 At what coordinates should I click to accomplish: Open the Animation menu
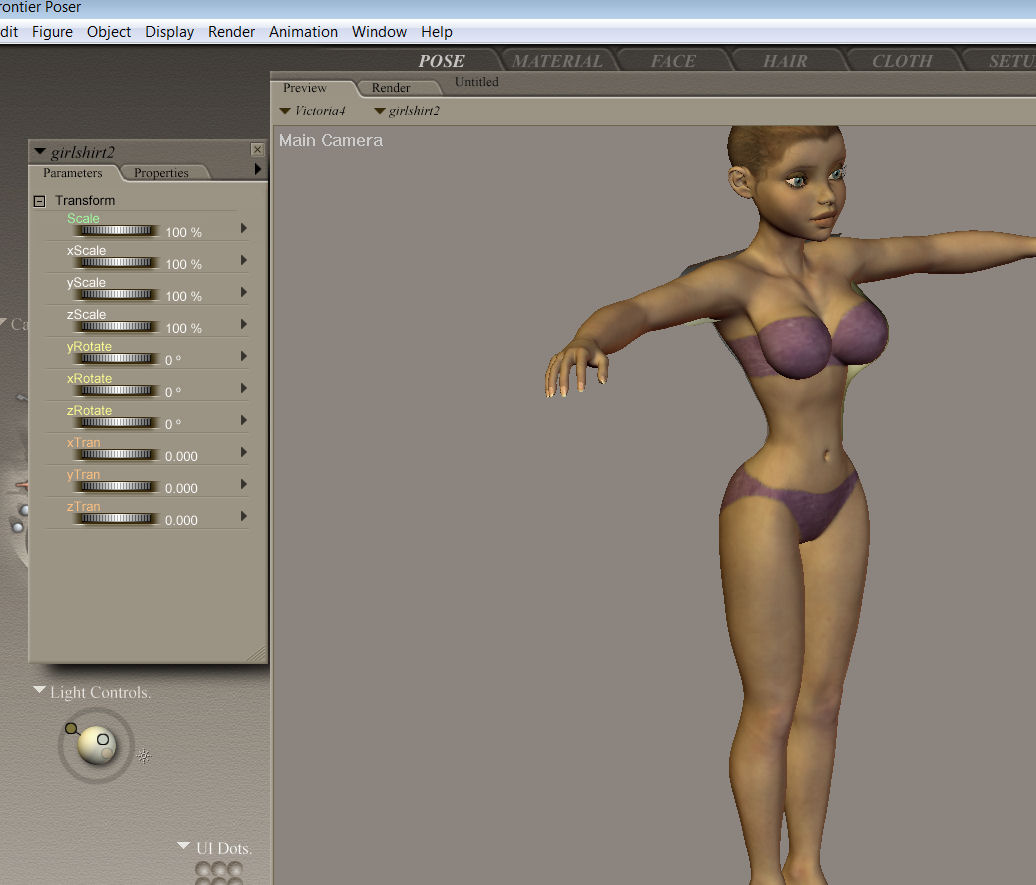[x=303, y=32]
